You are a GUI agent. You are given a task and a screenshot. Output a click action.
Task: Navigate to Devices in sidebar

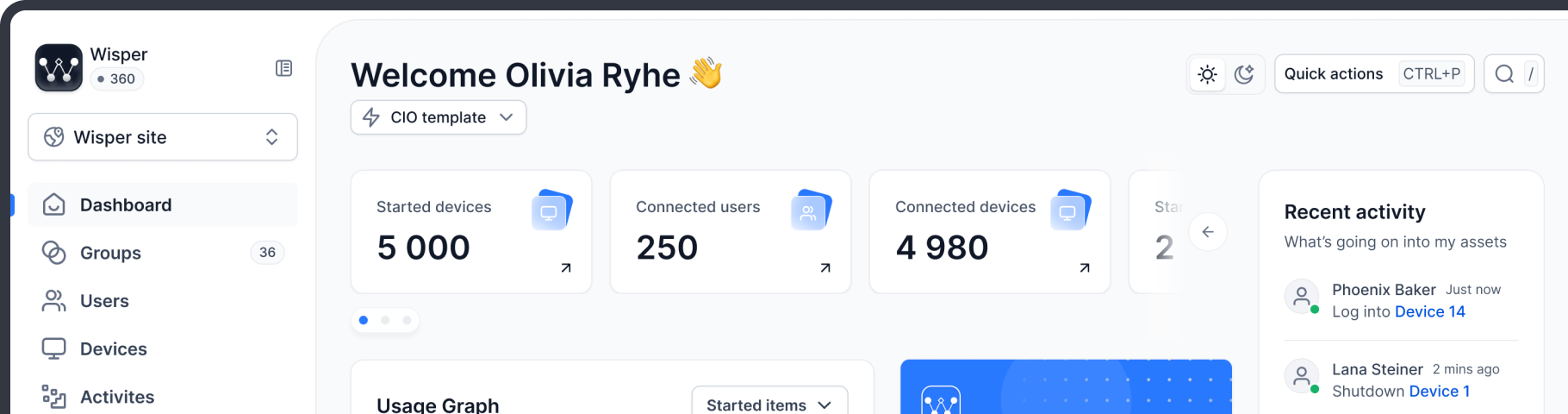coord(113,348)
